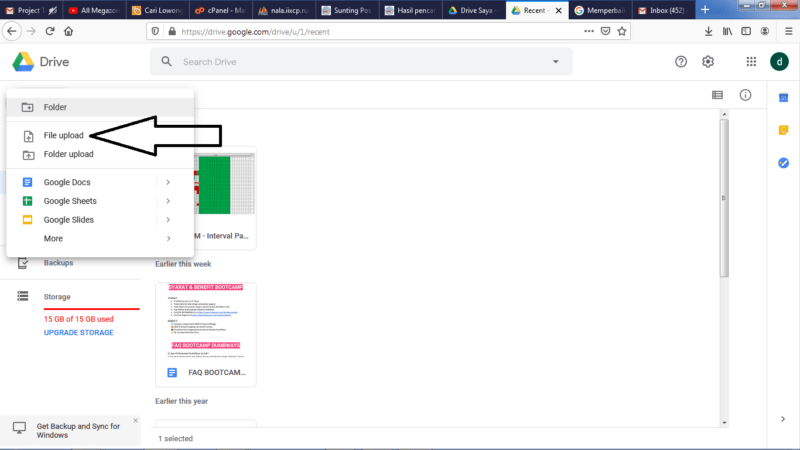
Task: Click the file list vertical scrollbar
Action: click(724, 197)
